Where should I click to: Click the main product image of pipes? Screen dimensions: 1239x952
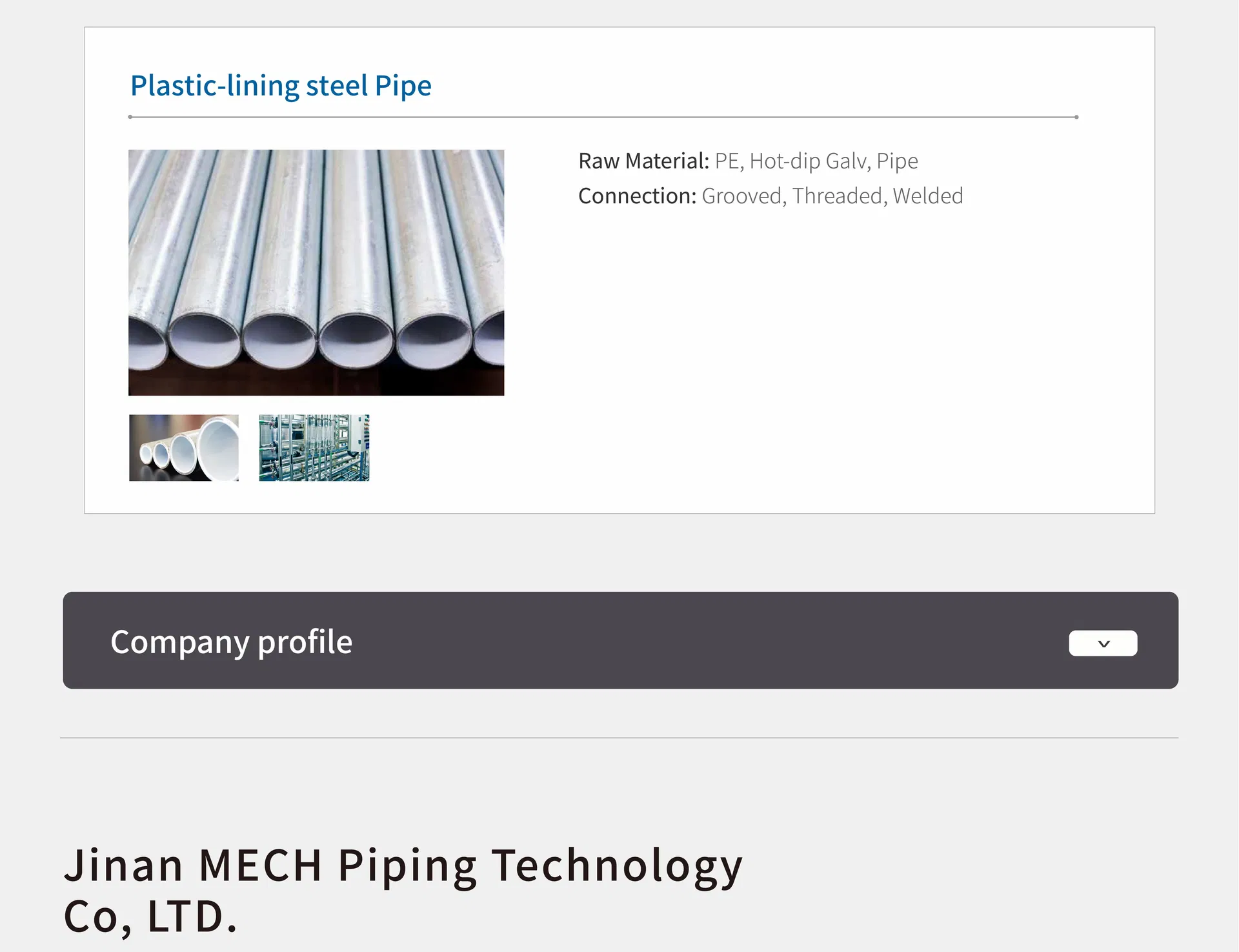pyautogui.click(x=316, y=272)
